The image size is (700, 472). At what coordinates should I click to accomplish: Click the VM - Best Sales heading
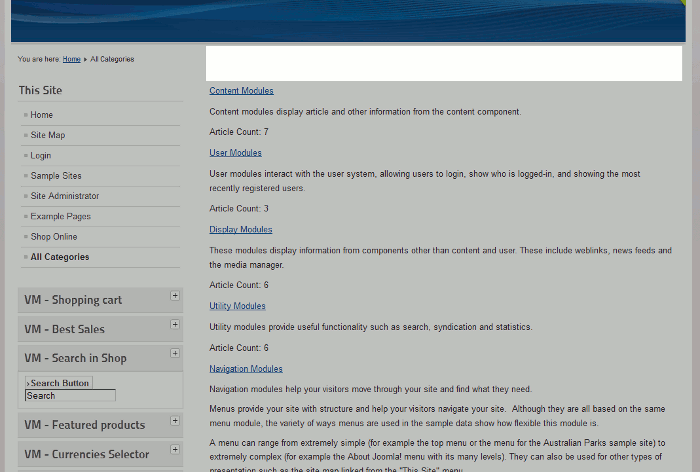64,329
